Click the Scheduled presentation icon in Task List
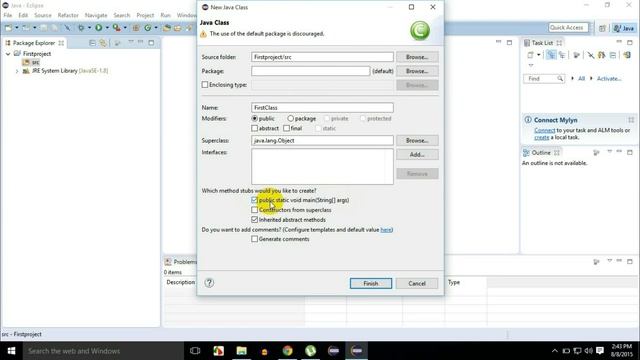Image resolution: width=640 pixels, height=360 pixels. tap(562, 55)
